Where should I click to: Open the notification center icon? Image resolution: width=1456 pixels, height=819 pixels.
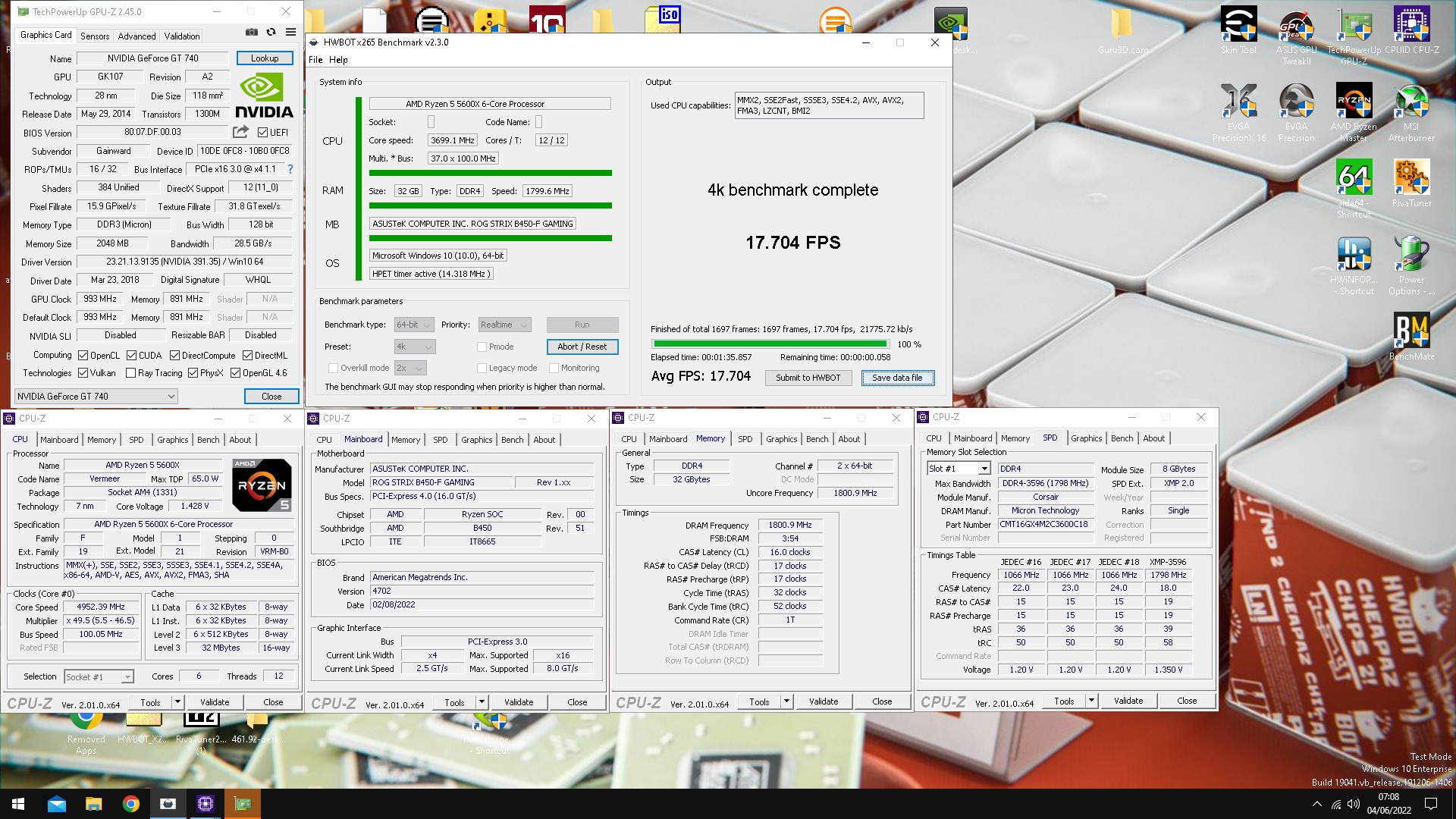[1431, 804]
